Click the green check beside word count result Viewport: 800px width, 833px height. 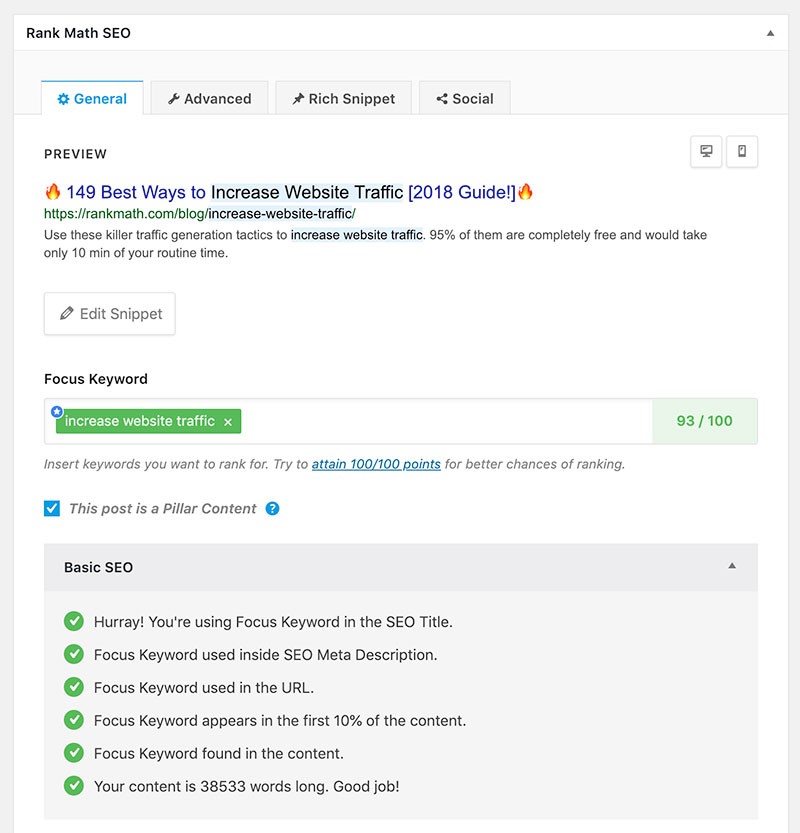point(73,786)
